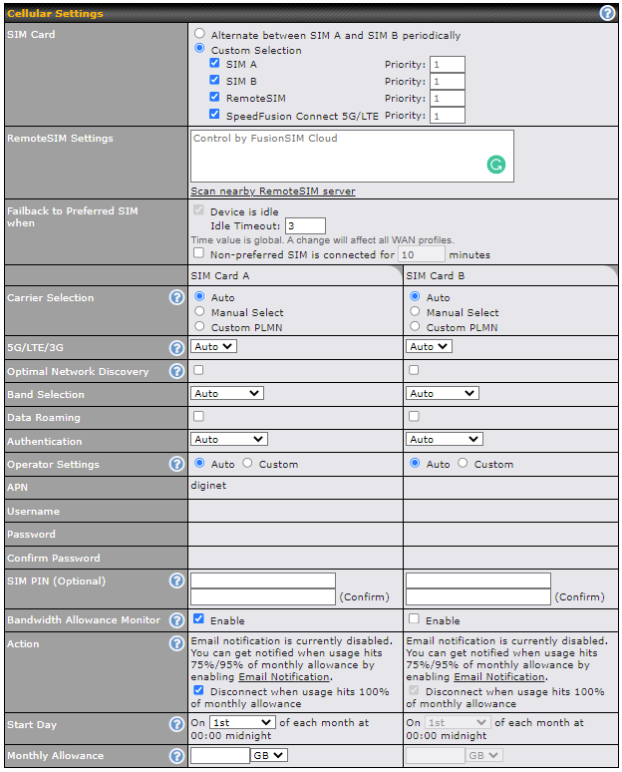Enable Bandwidth Allowance Monitor for SIM Card B
The image size is (622, 772).
(414, 619)
